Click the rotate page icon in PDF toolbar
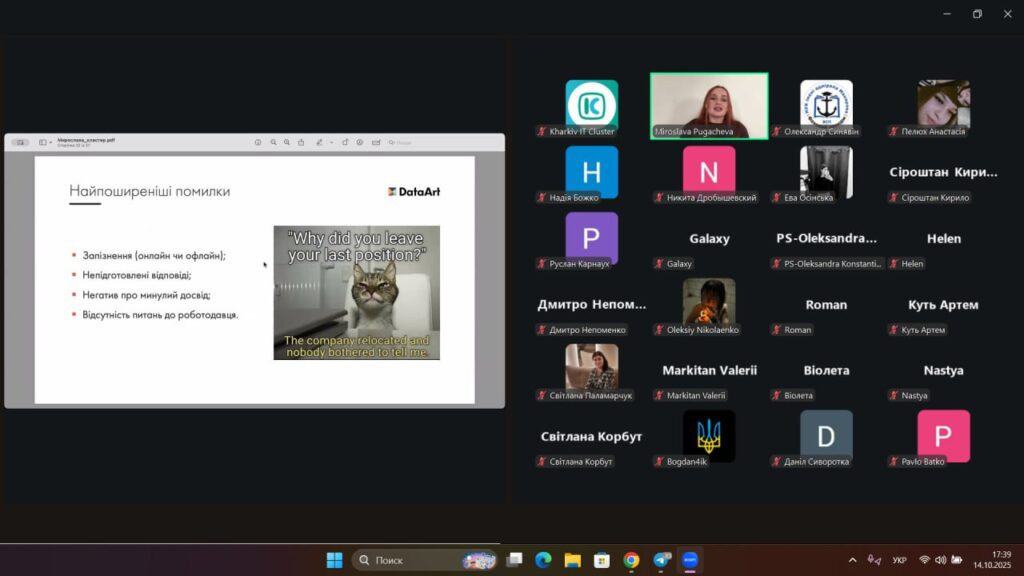Viewport: 1024px width, 576px height. coord(345,142)
